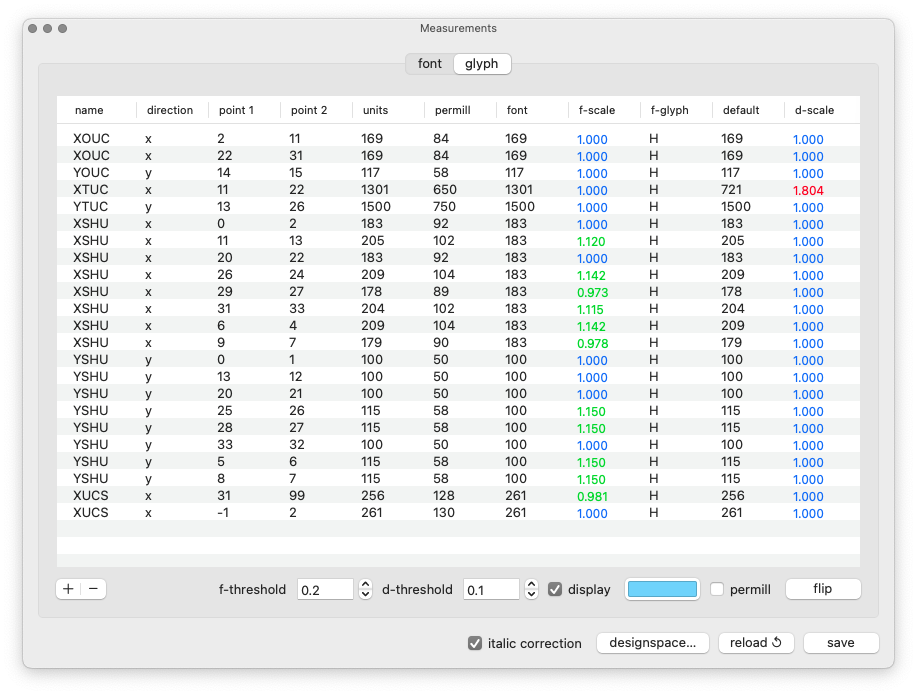Sort by the f-scale column header

(x=597, y=110)
